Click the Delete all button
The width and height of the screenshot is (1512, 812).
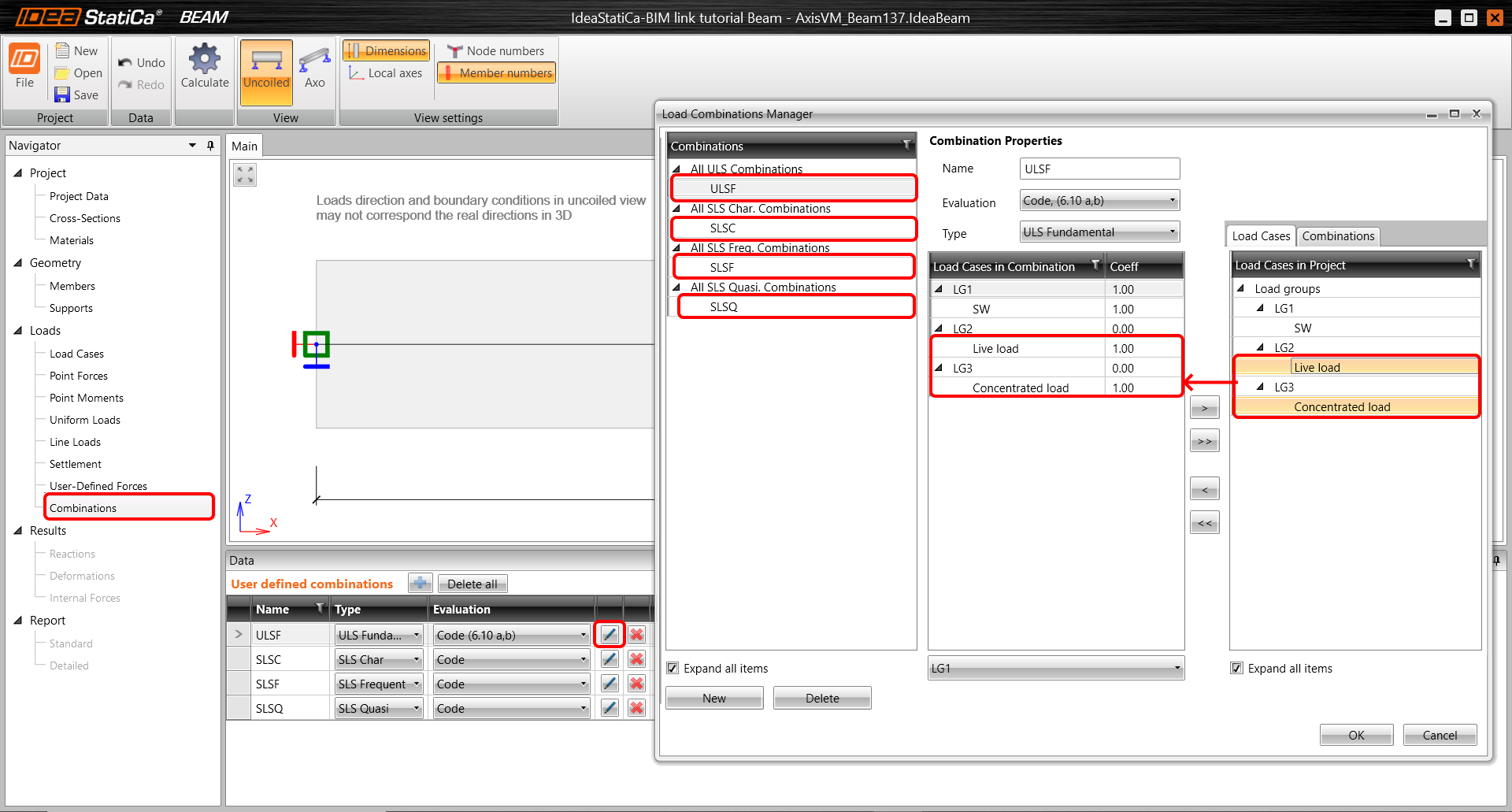(x=472, y=584)
